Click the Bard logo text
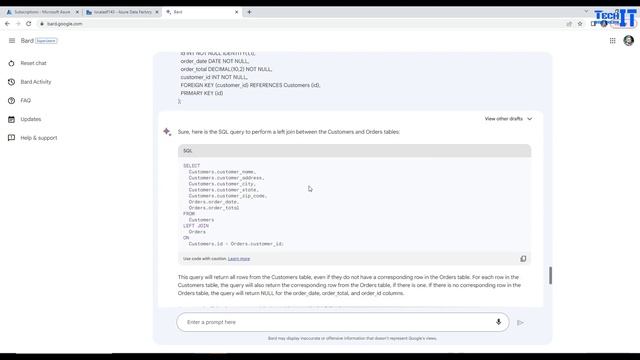640x360 pixels. tap(27, 40)
